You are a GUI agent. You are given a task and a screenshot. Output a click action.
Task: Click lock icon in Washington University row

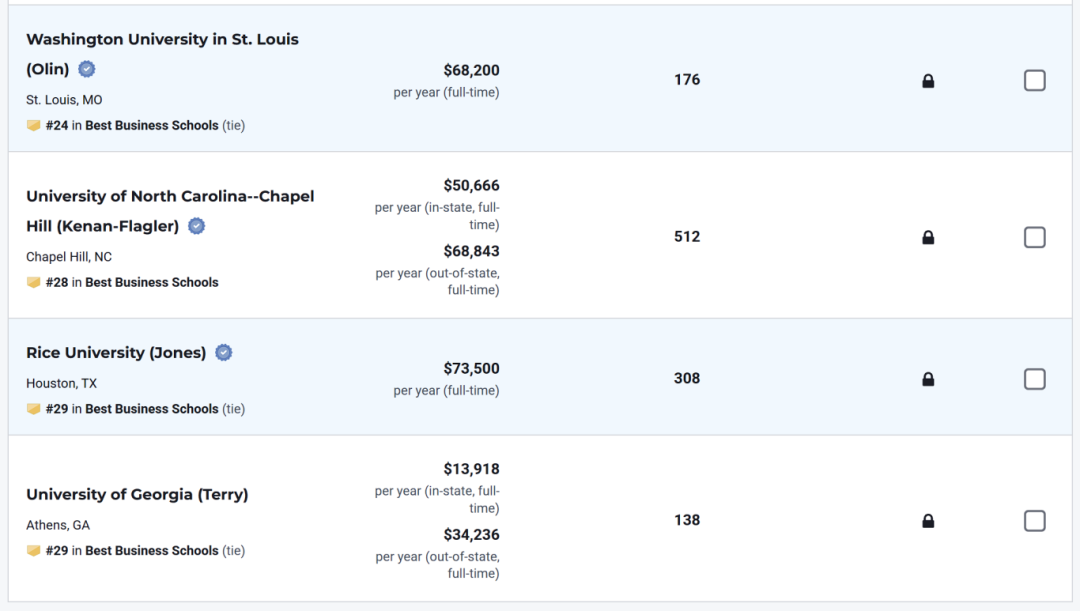click(x=928, y=81)
